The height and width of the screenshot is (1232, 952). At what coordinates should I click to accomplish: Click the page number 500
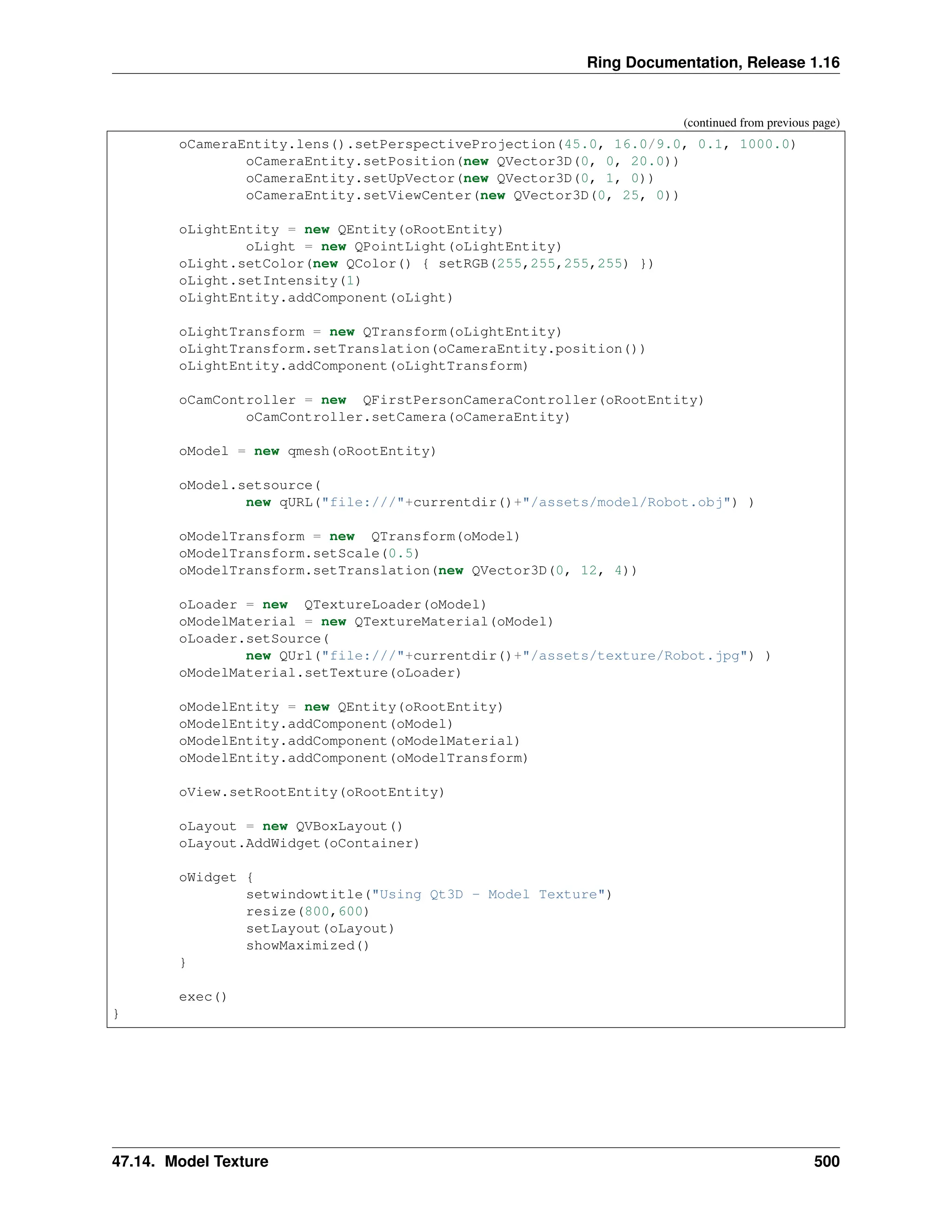tap(826, 1161)
